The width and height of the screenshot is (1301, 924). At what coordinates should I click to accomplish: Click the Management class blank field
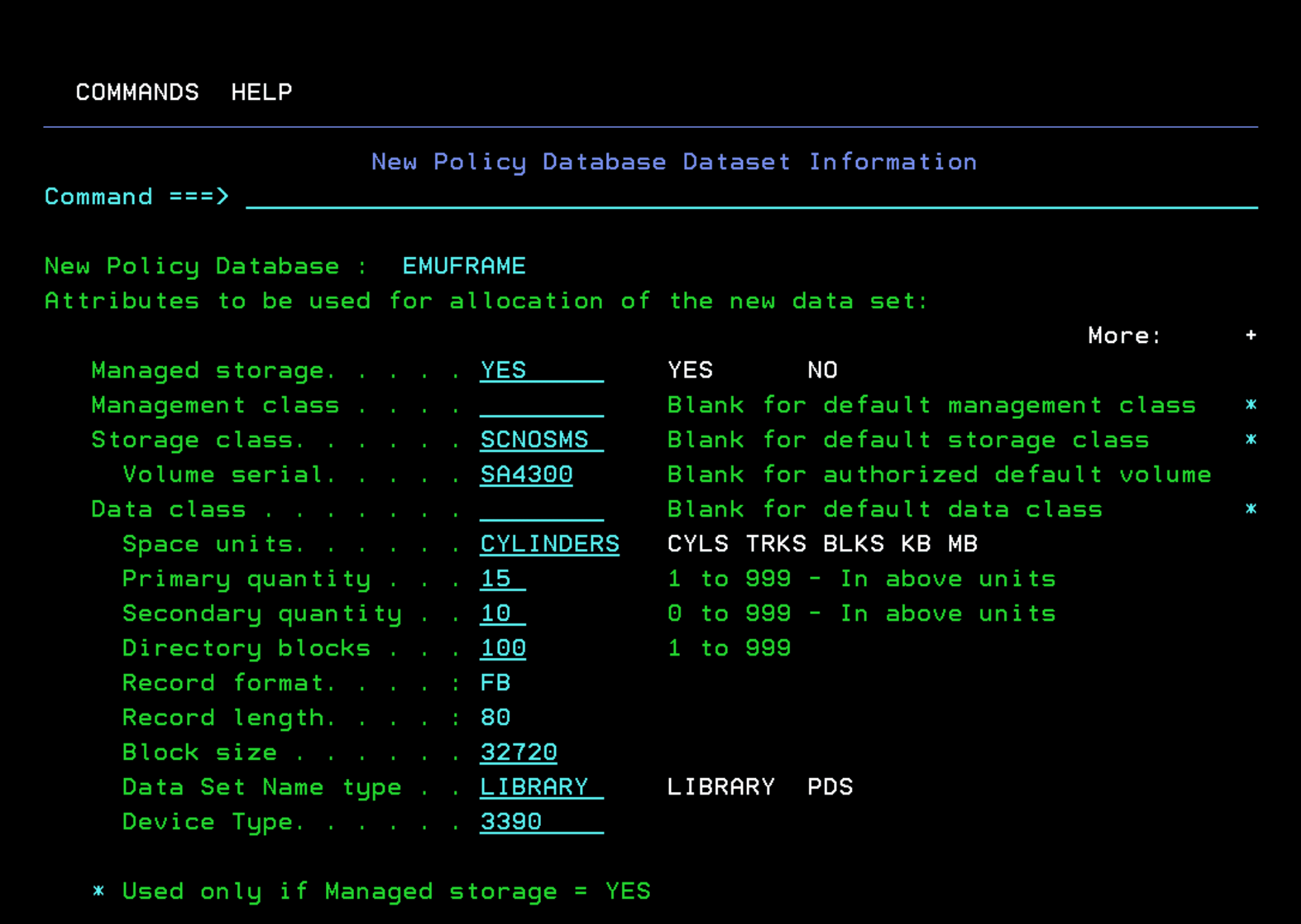coord(540,405)
